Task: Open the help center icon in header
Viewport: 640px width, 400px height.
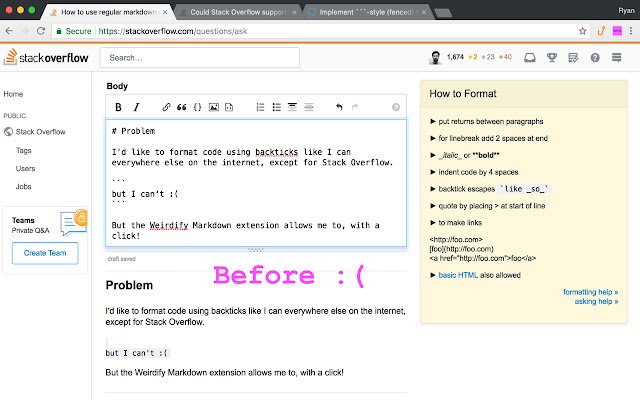Action: (595, 58)
